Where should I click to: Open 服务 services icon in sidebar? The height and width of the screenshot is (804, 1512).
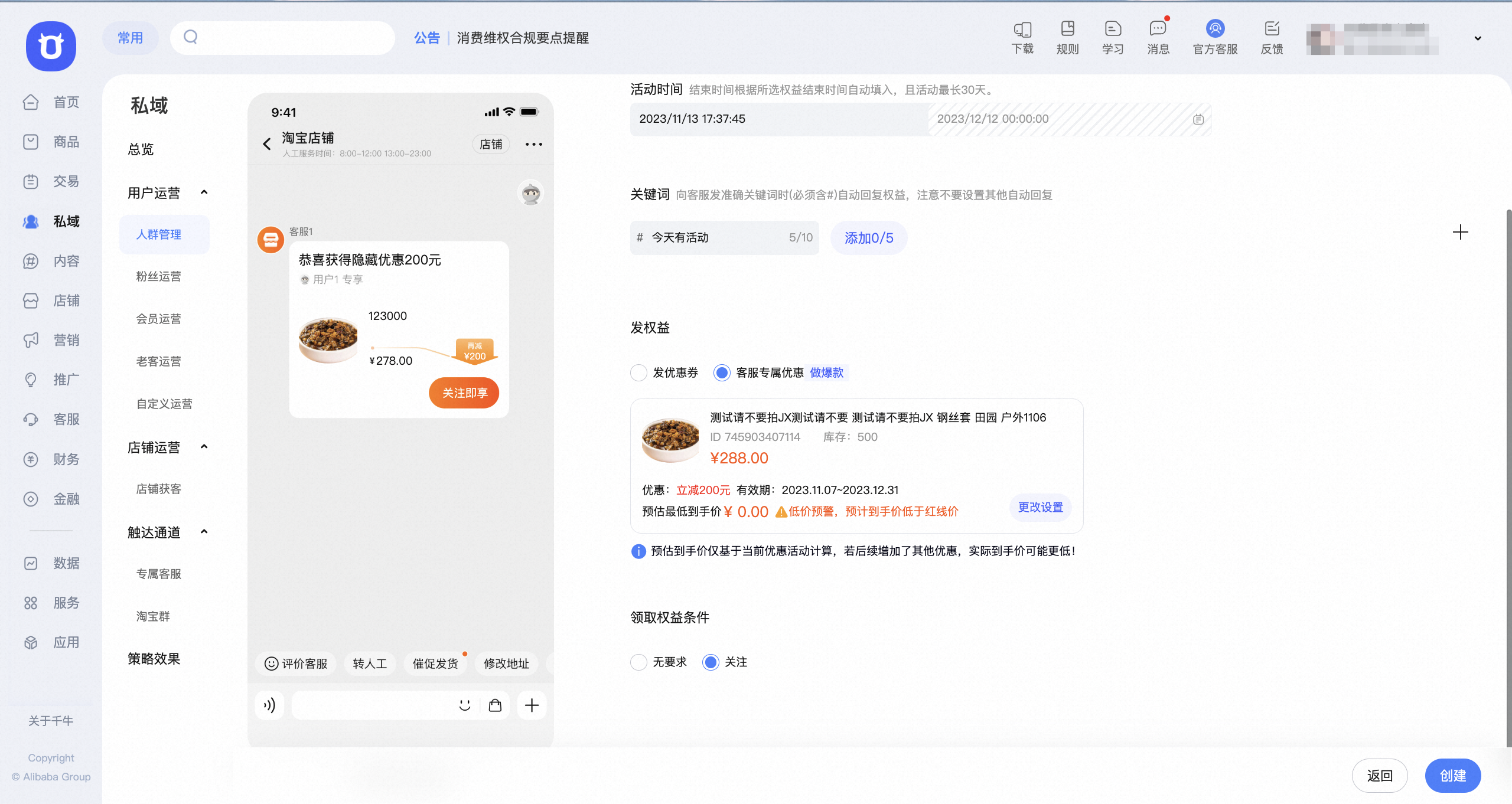pos(31,603)
